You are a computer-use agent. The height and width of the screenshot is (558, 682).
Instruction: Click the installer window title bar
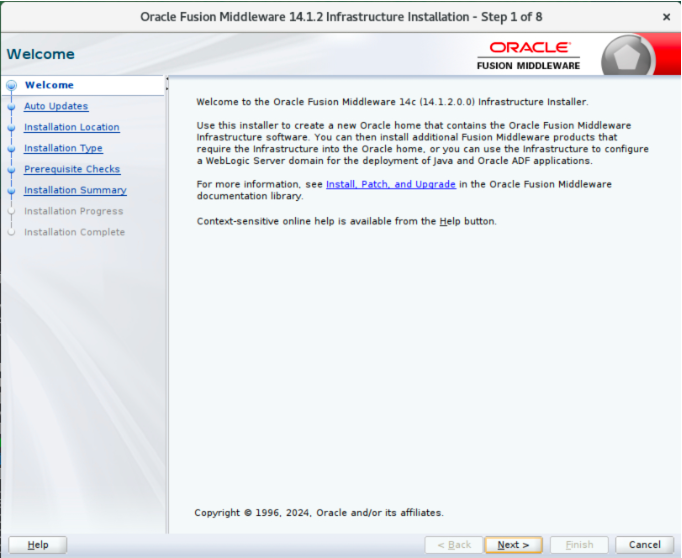click(x=341, y=17)
